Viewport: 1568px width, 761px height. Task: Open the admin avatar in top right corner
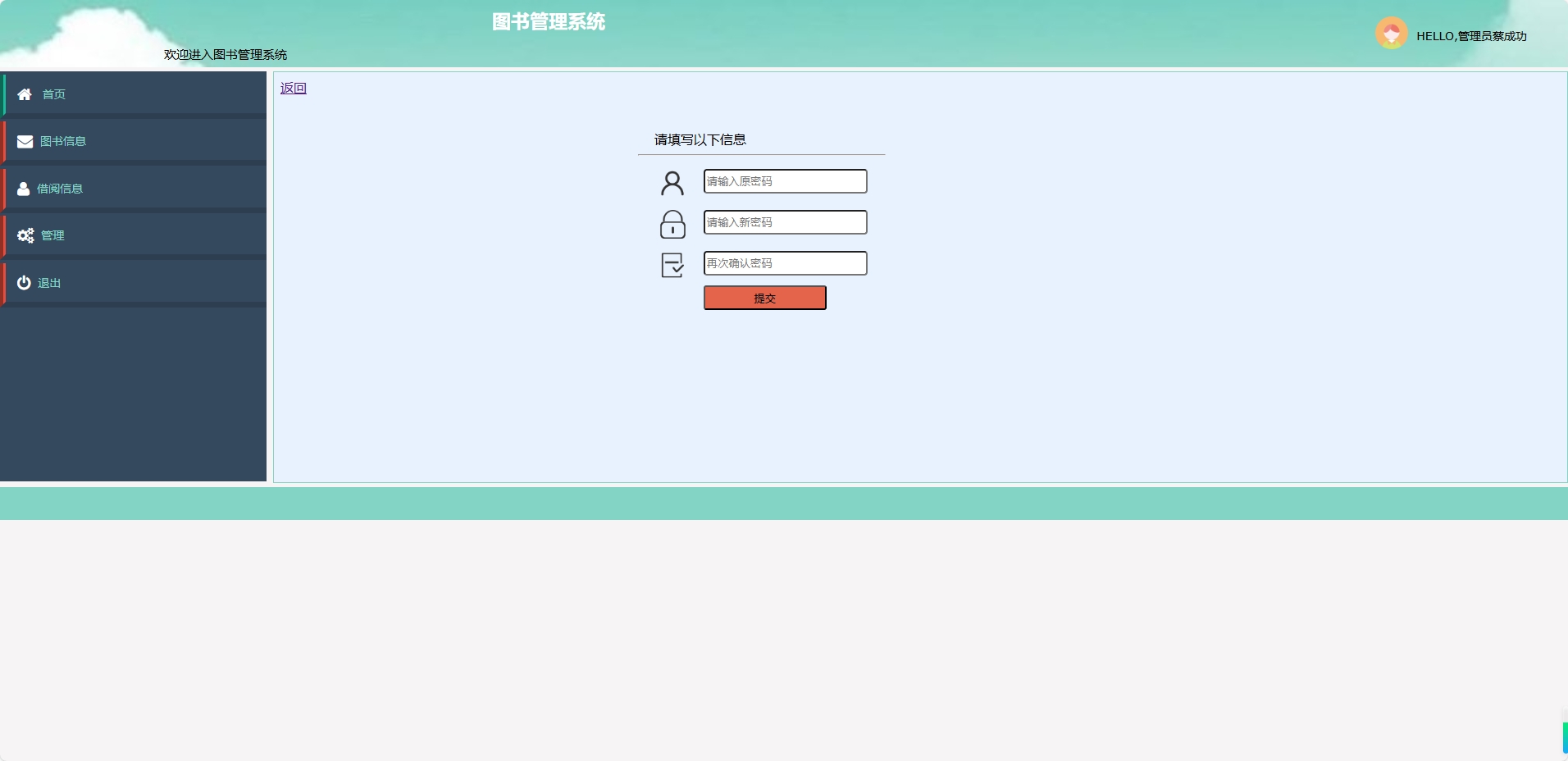tap(1393, 33)
